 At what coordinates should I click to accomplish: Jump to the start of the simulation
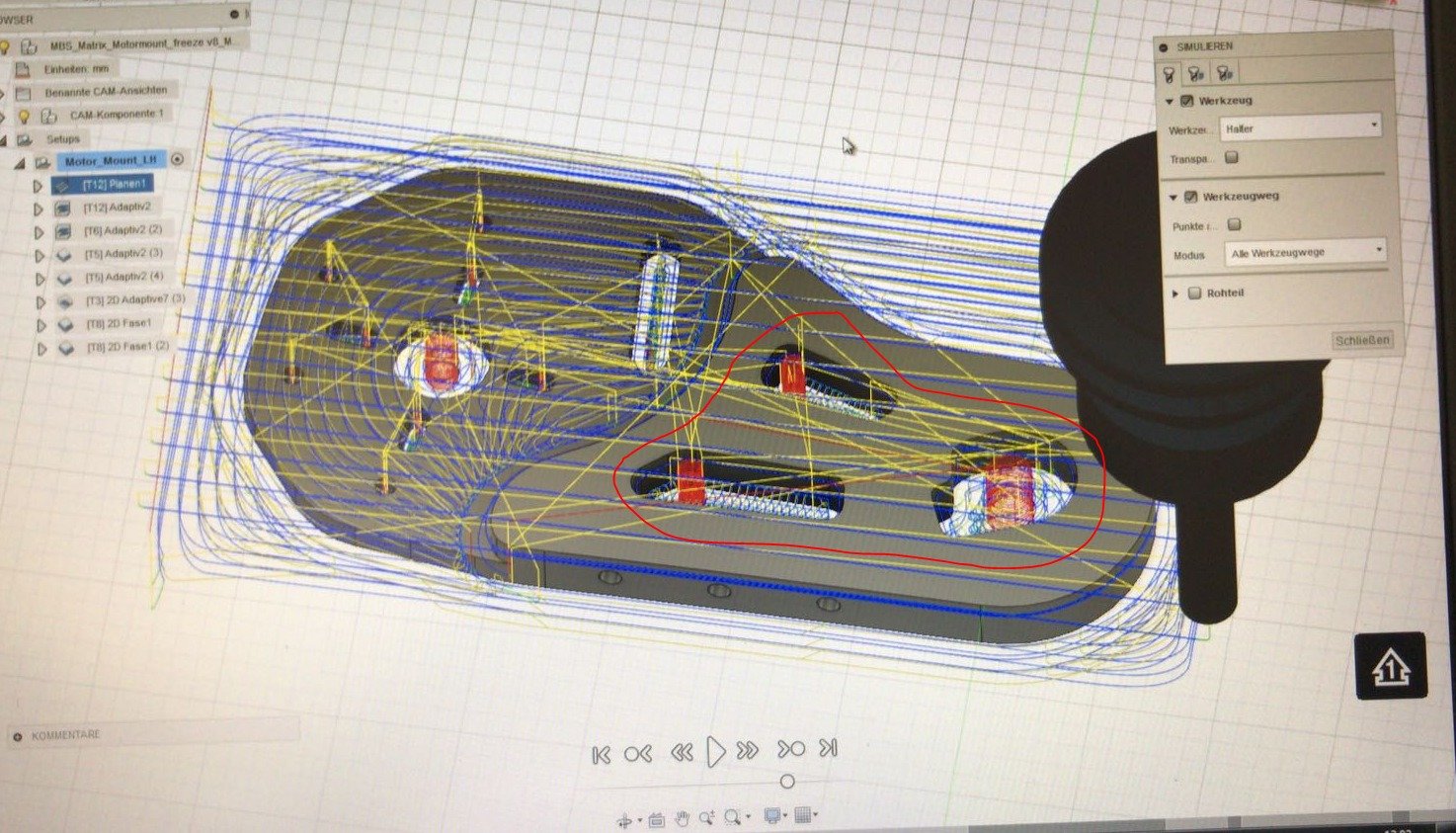(601, 755)
